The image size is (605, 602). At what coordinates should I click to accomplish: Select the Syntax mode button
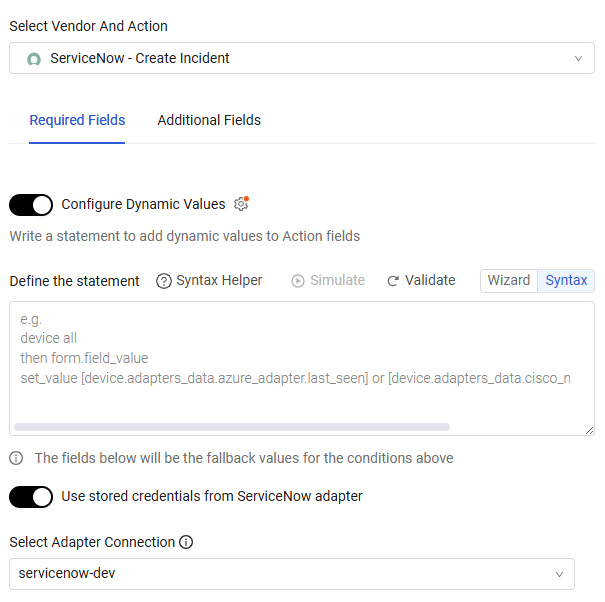click(x=566, y=280)
